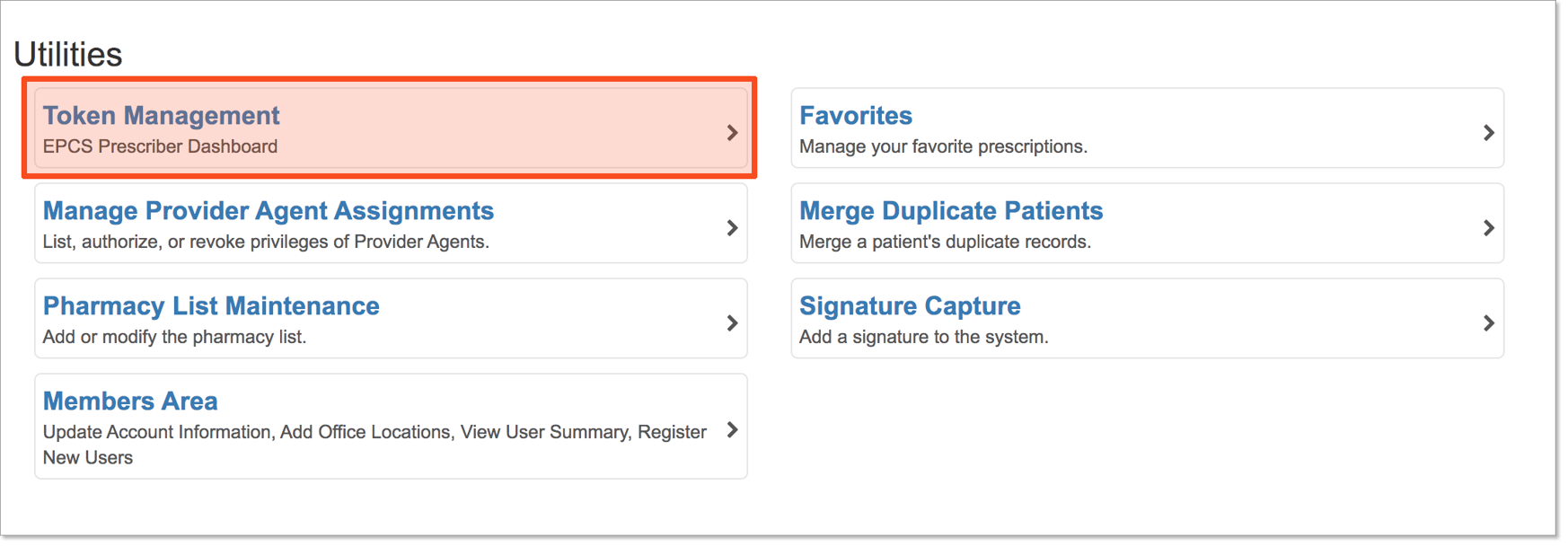Open the Favorites title link

855,115
